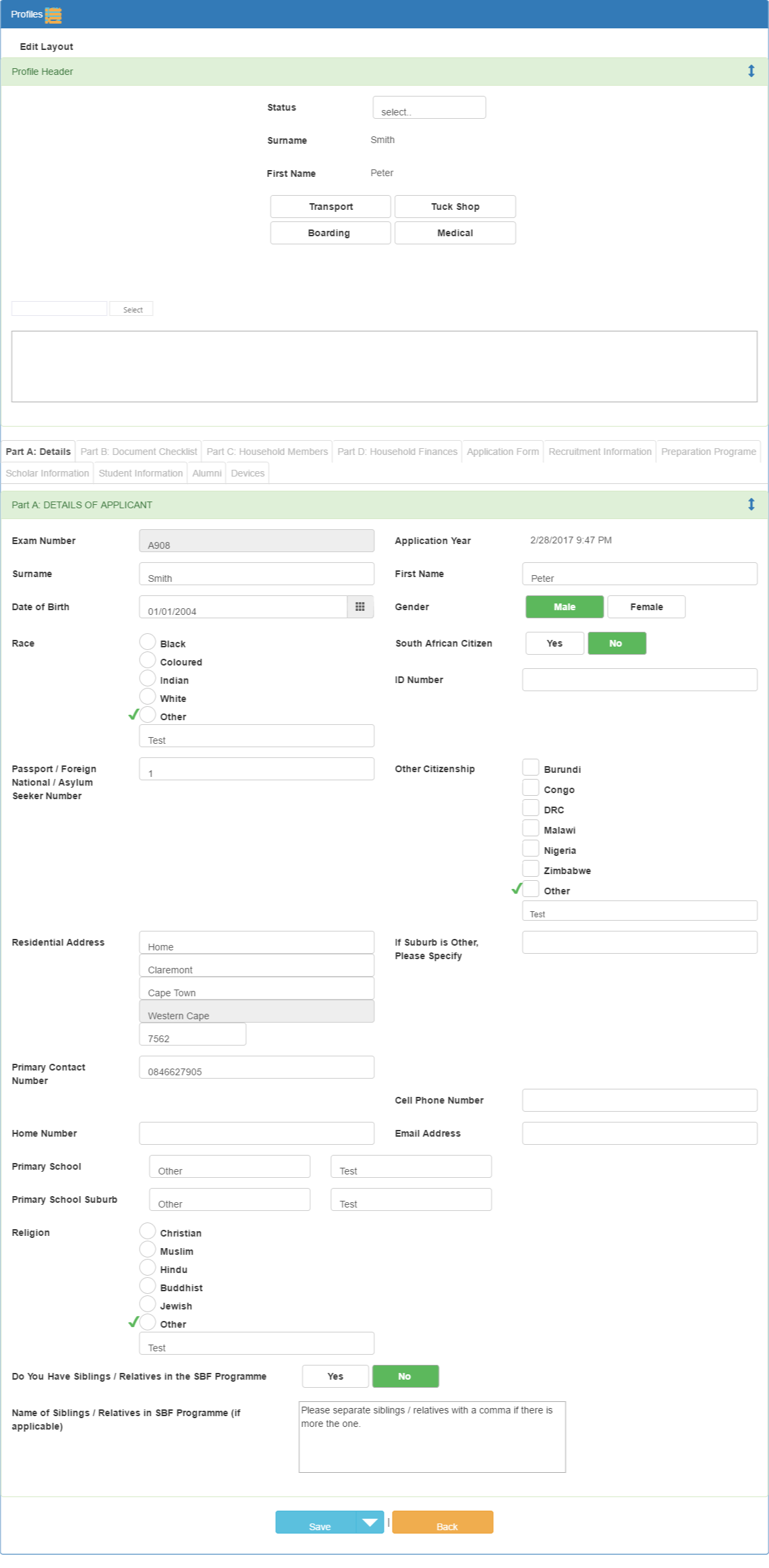This screenshot has width=769, height=1568.
Task: Check the Malawi citizenship checkbox
Action: [531, 828]
